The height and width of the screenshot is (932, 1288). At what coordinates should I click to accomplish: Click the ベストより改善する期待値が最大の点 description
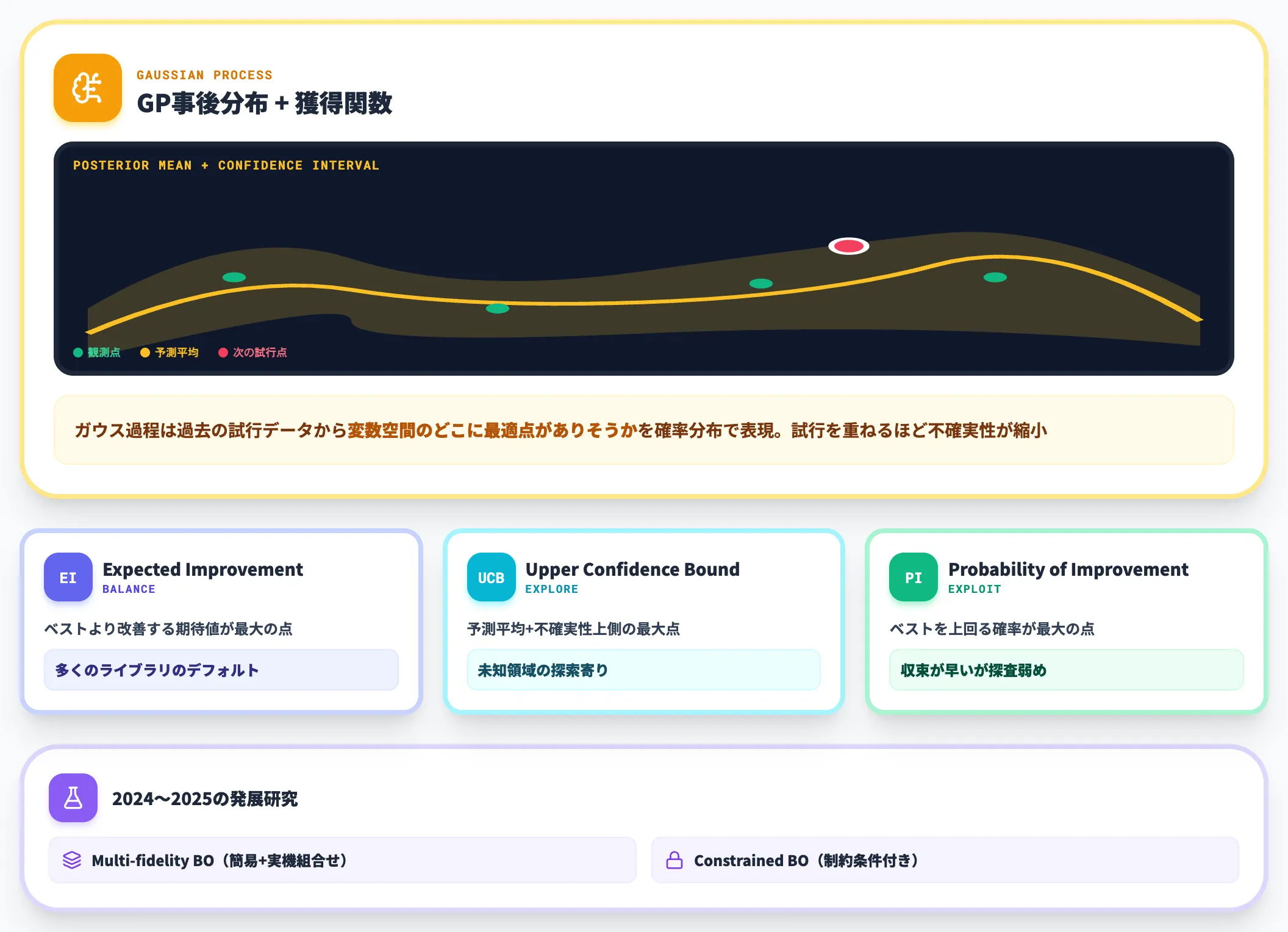point(168,629)
